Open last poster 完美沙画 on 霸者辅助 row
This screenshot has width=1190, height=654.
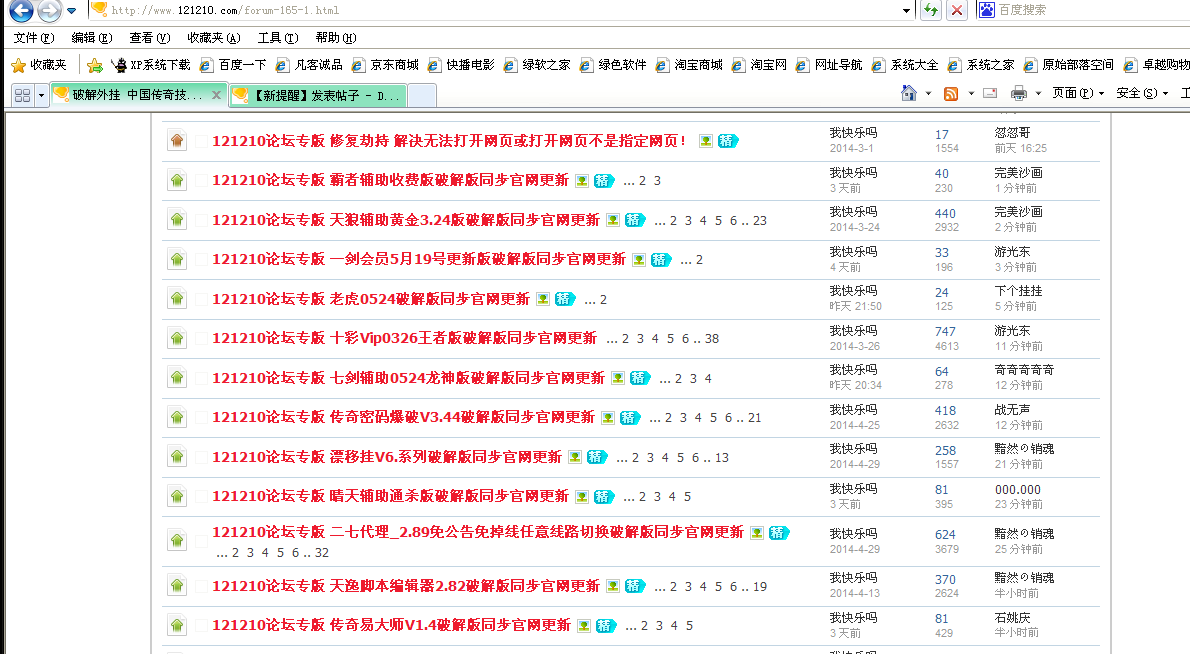[1018, 173]
